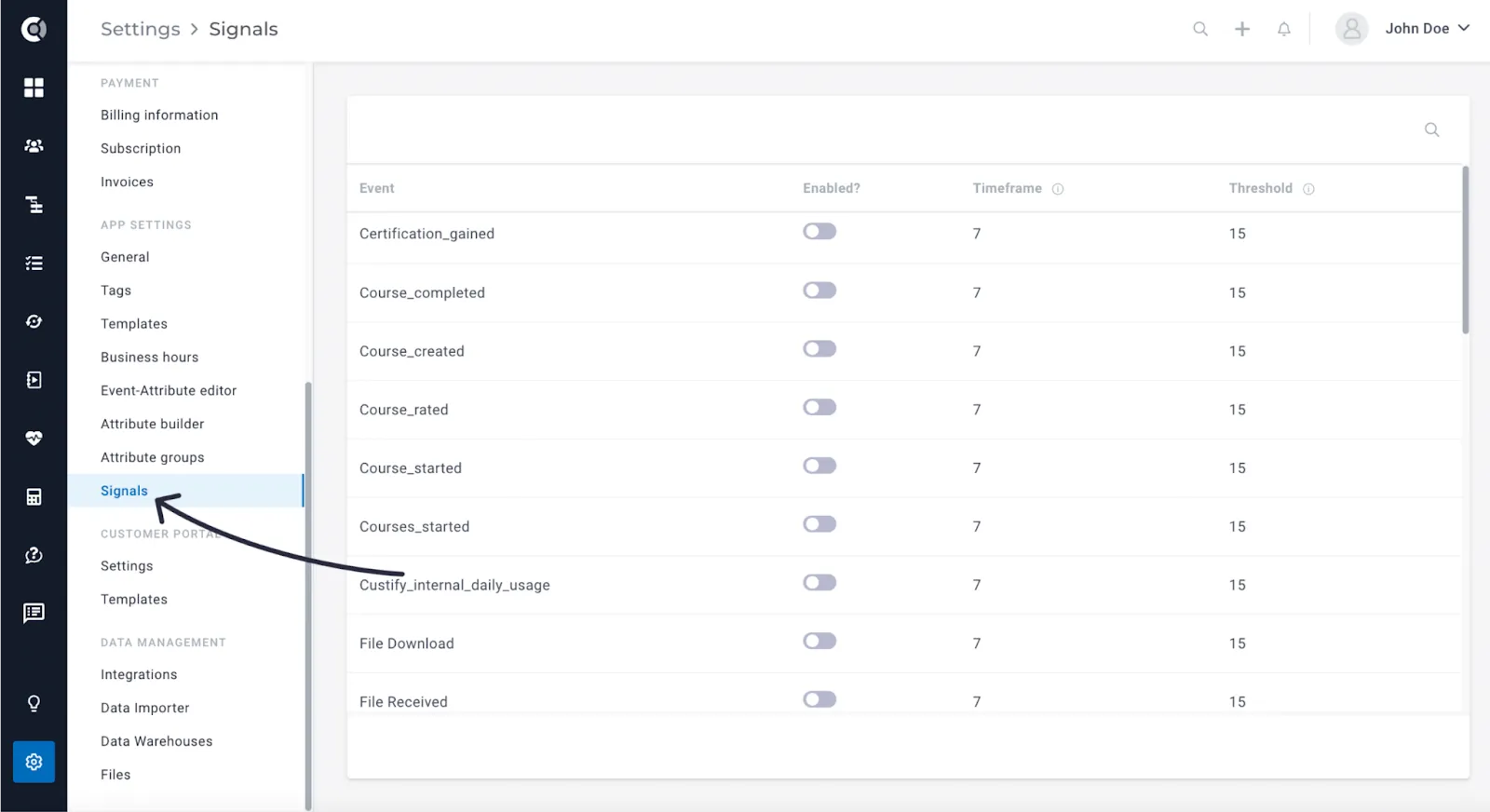Open notifications bell icon
This screenshot has height=812, width=1490.
pyautogui.click(x=1284, y=29)
